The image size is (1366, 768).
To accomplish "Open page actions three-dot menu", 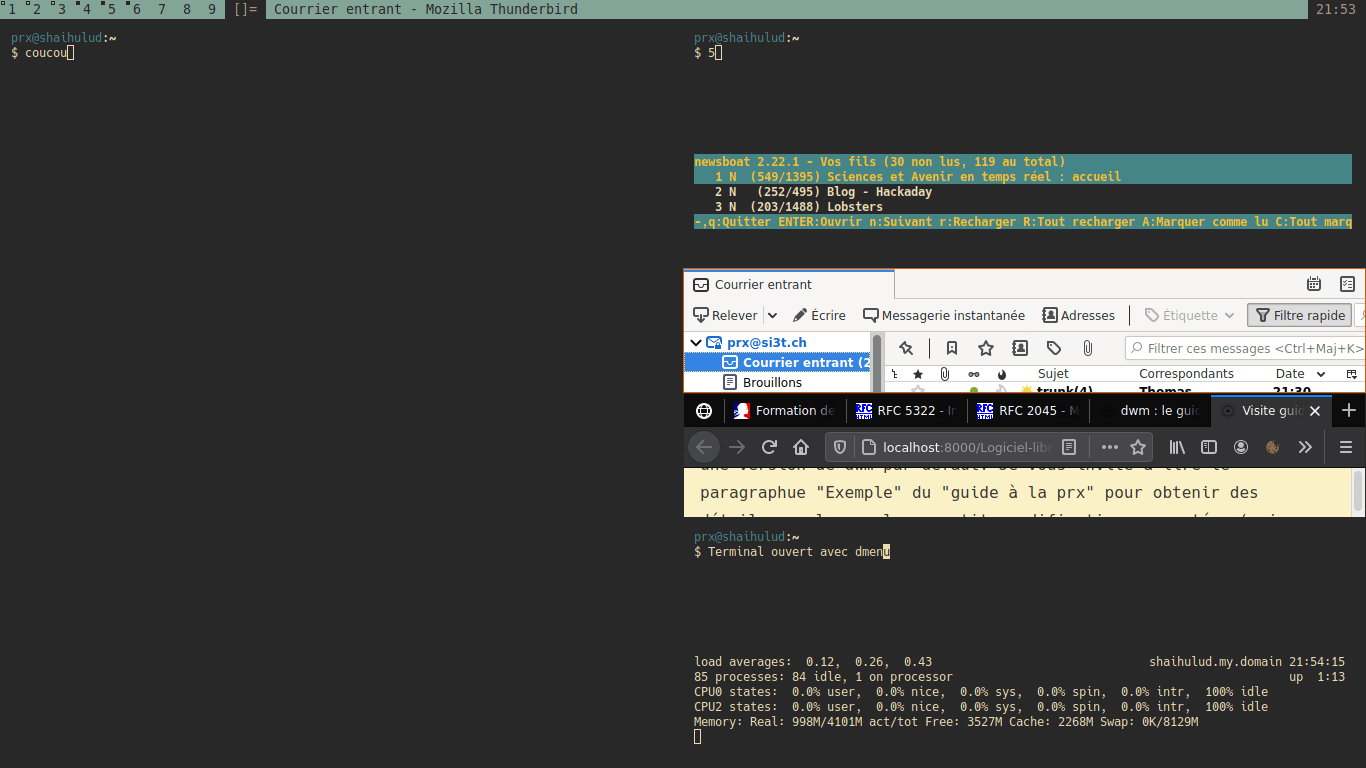I will 1109,447.
